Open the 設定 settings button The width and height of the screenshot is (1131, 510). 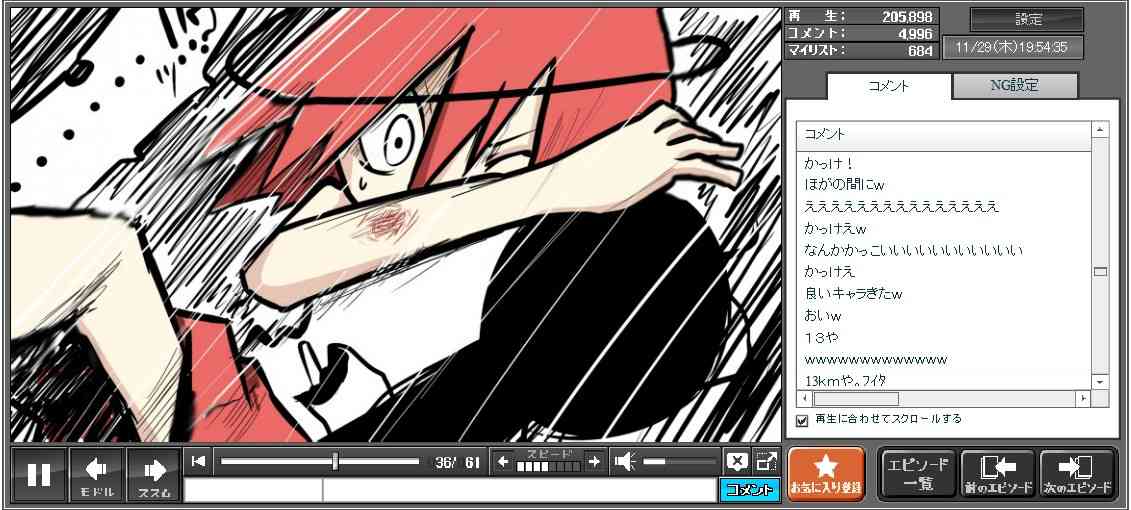point(1027,19)
